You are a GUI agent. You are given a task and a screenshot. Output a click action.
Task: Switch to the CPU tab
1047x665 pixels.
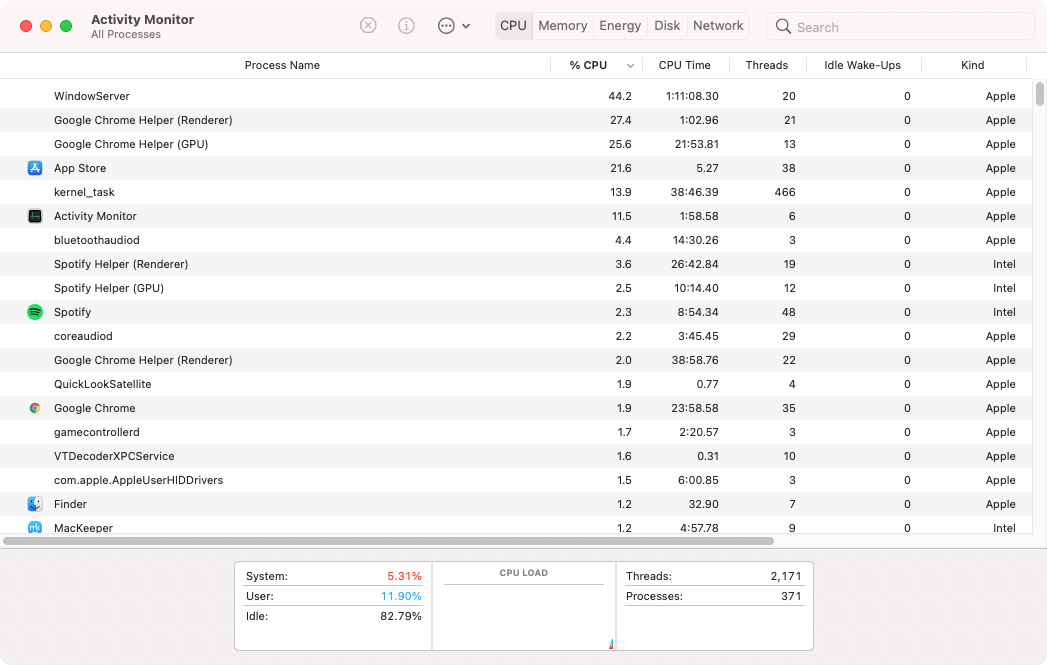click(513, 25)
